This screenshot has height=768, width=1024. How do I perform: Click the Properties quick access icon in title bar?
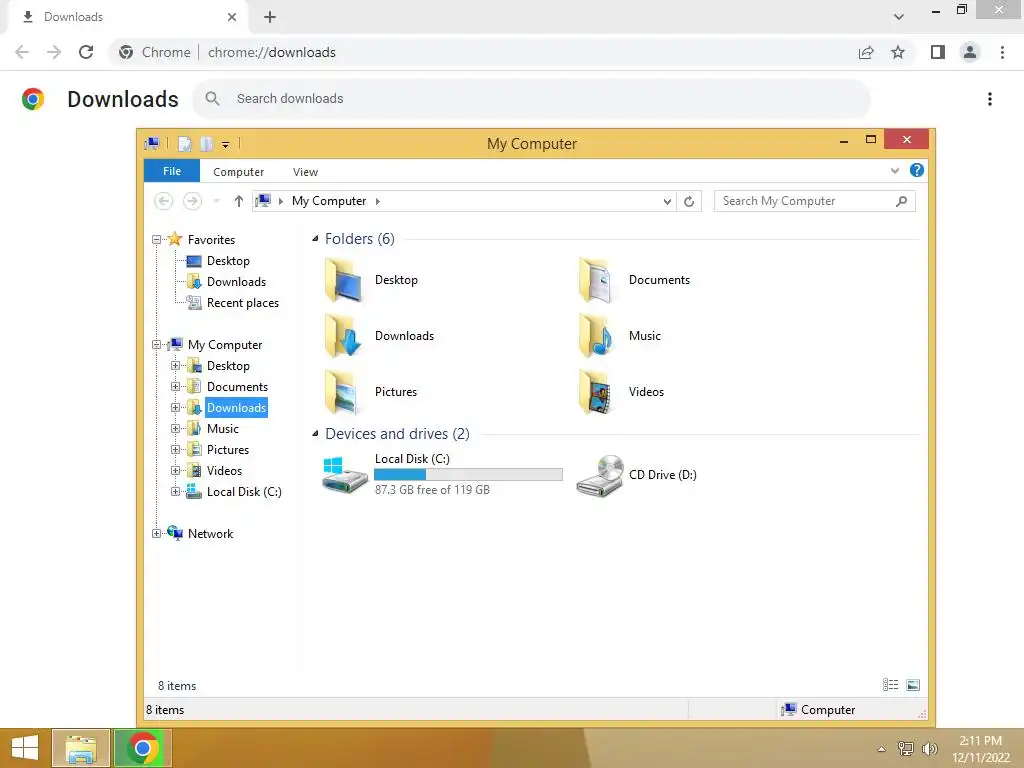pyautogui.click(x=185, y=144)
